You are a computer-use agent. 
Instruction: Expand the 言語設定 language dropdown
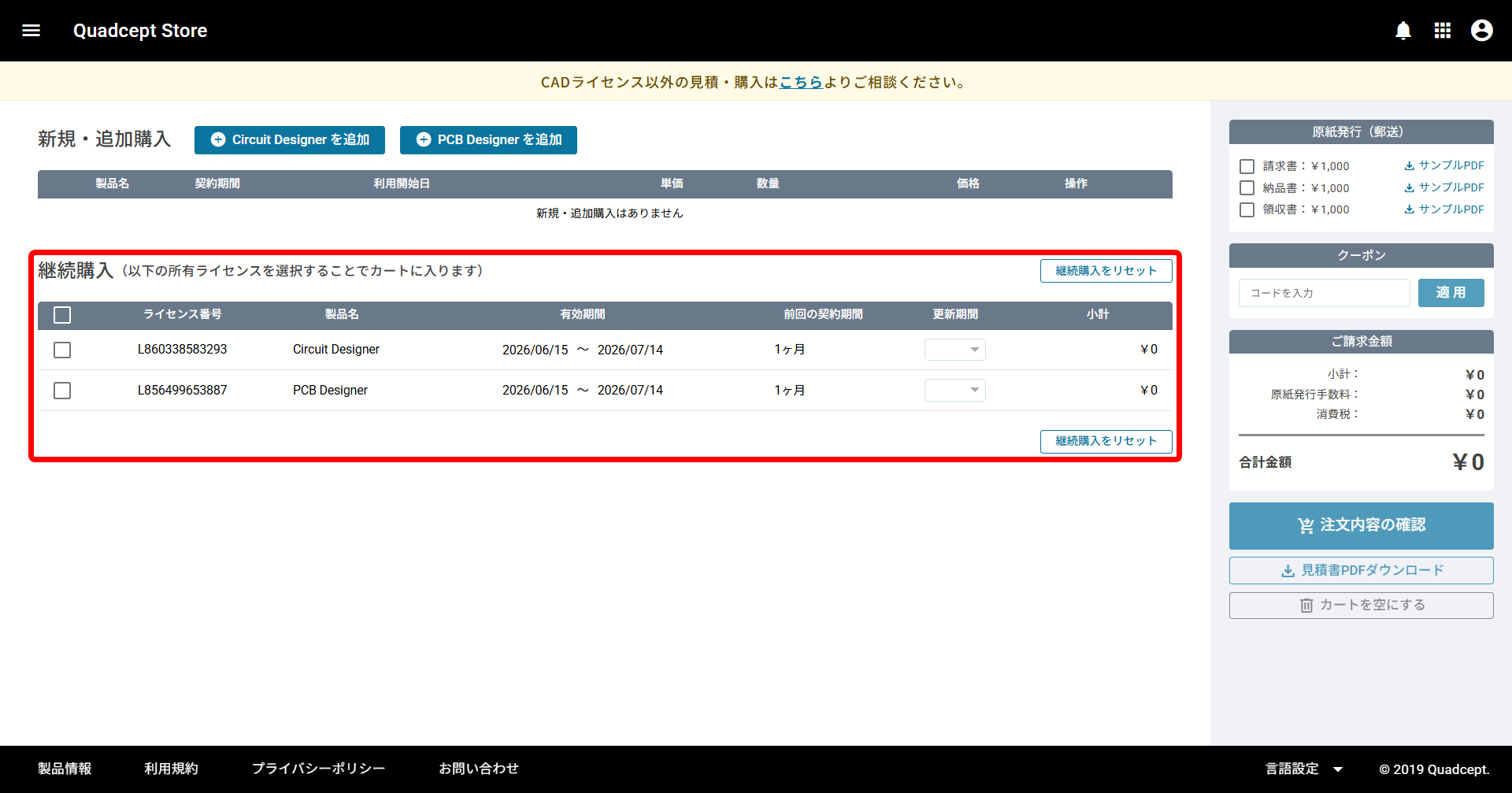tap(1304, 769)
